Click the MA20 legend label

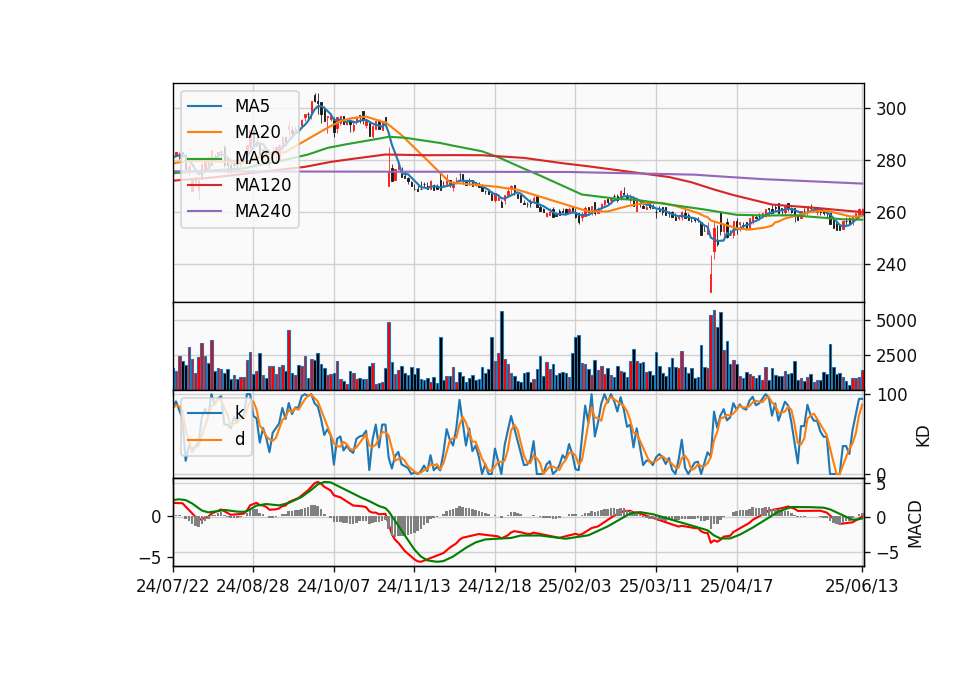point(258,132)
